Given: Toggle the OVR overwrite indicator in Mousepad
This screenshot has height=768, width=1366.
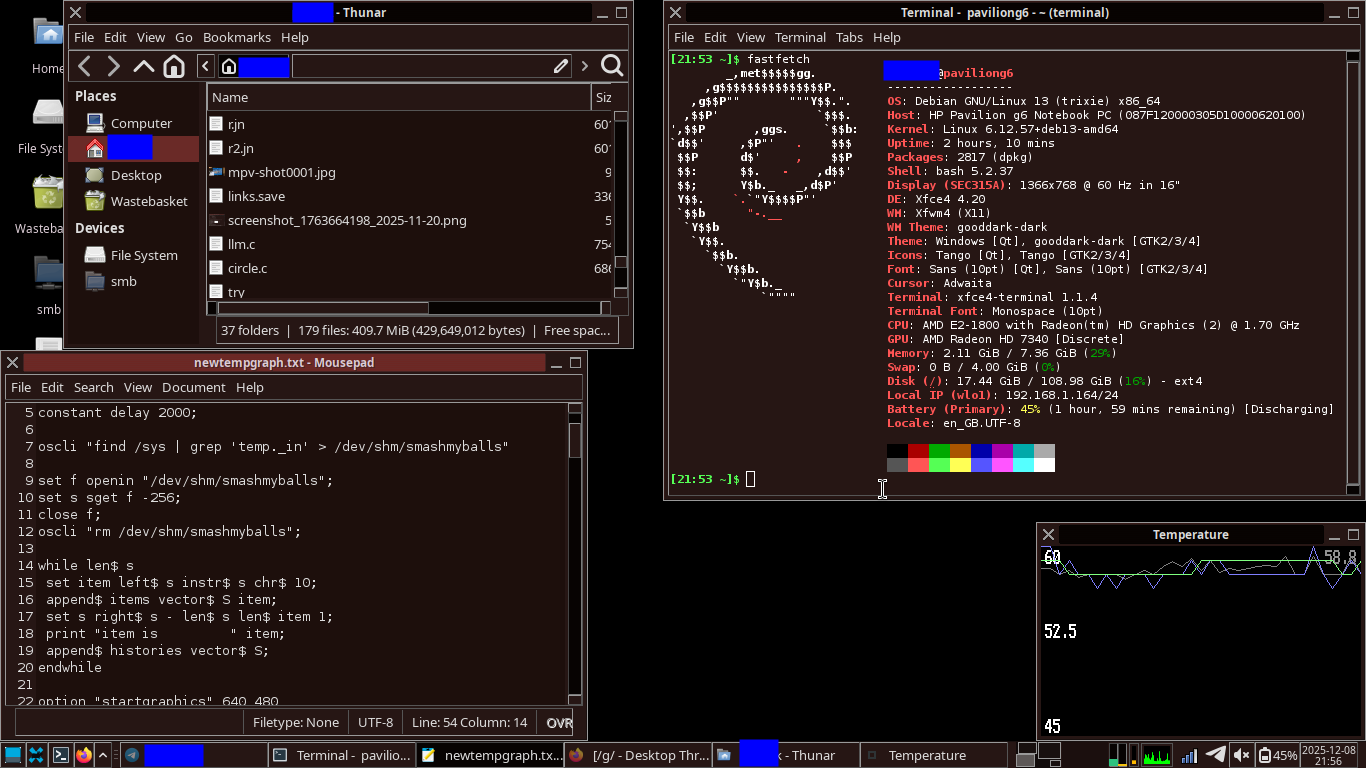Looking at the screenshot, I should tap(560, 722).
